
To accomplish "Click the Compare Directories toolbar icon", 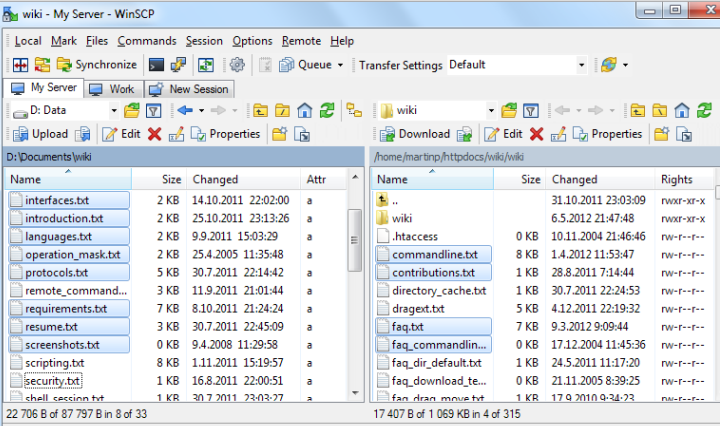I will [x=20, y=65].
